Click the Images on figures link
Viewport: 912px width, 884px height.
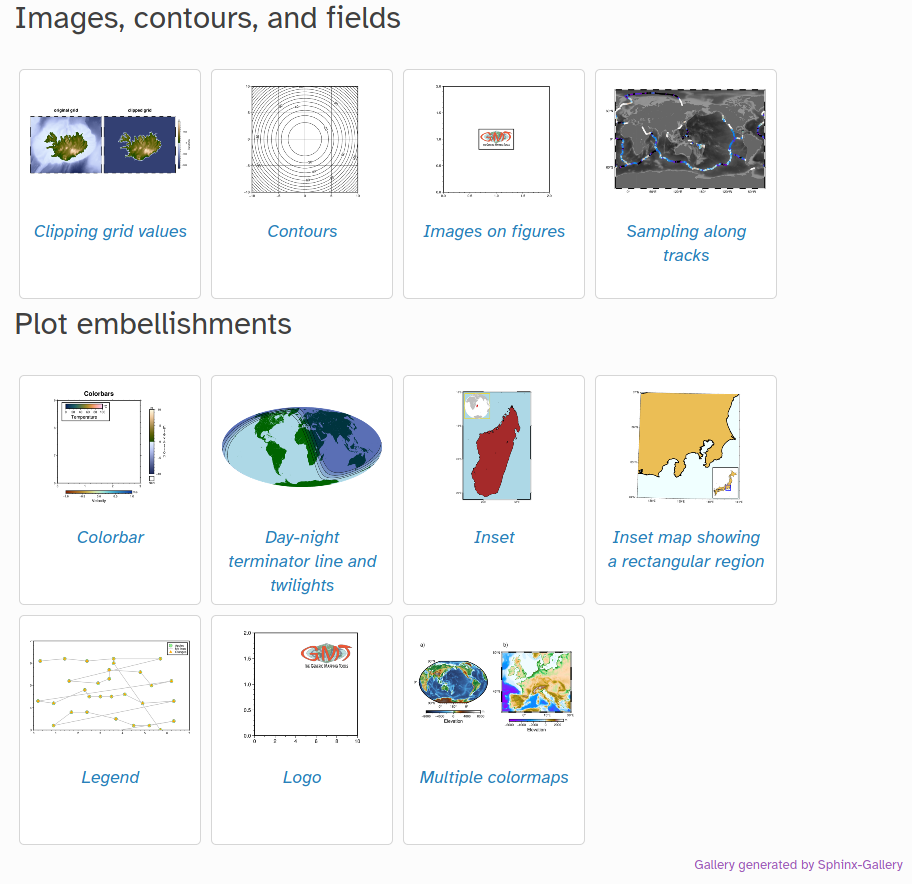494,231
